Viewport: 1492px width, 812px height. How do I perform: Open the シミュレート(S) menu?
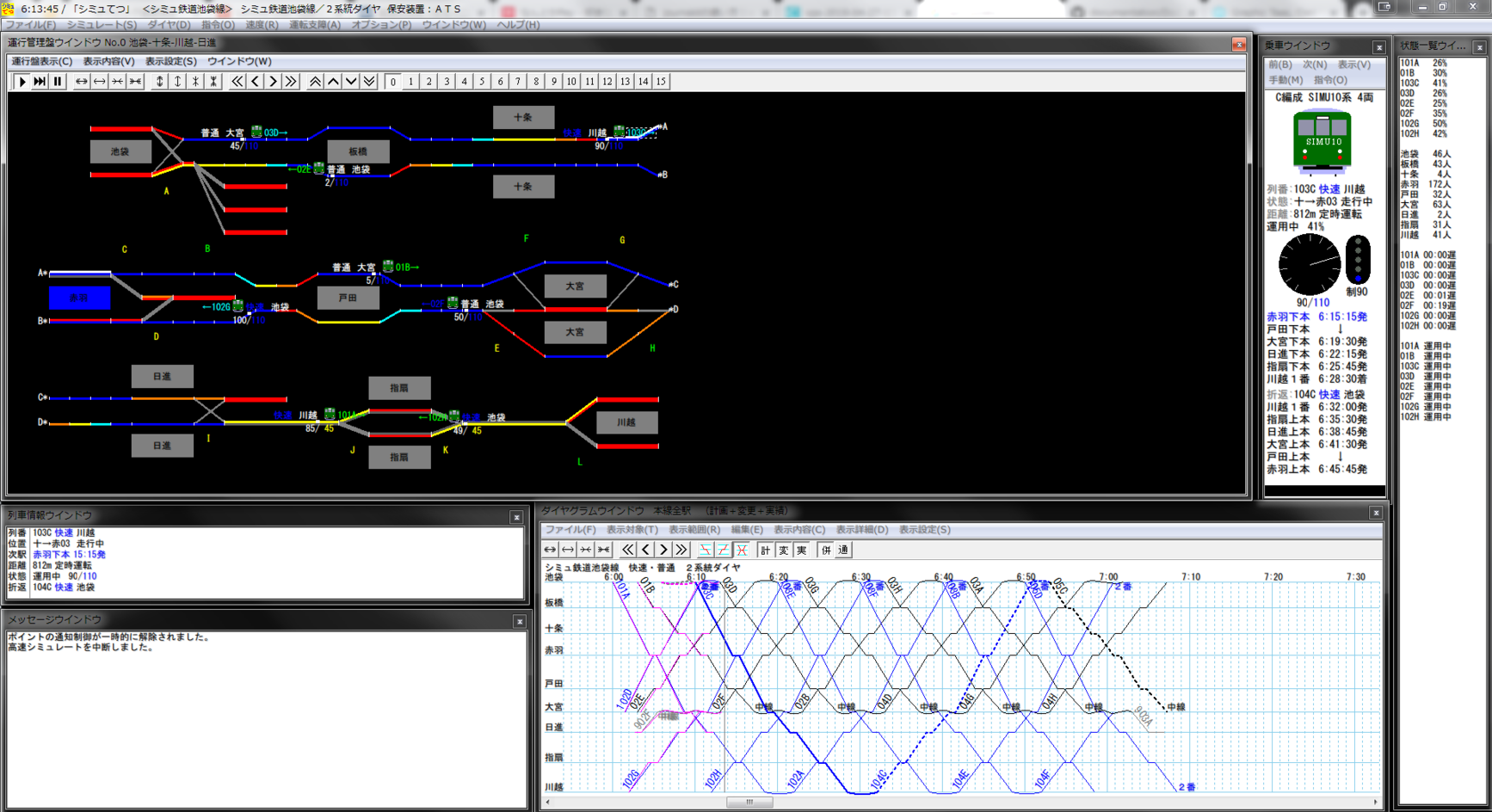(102, 25)
